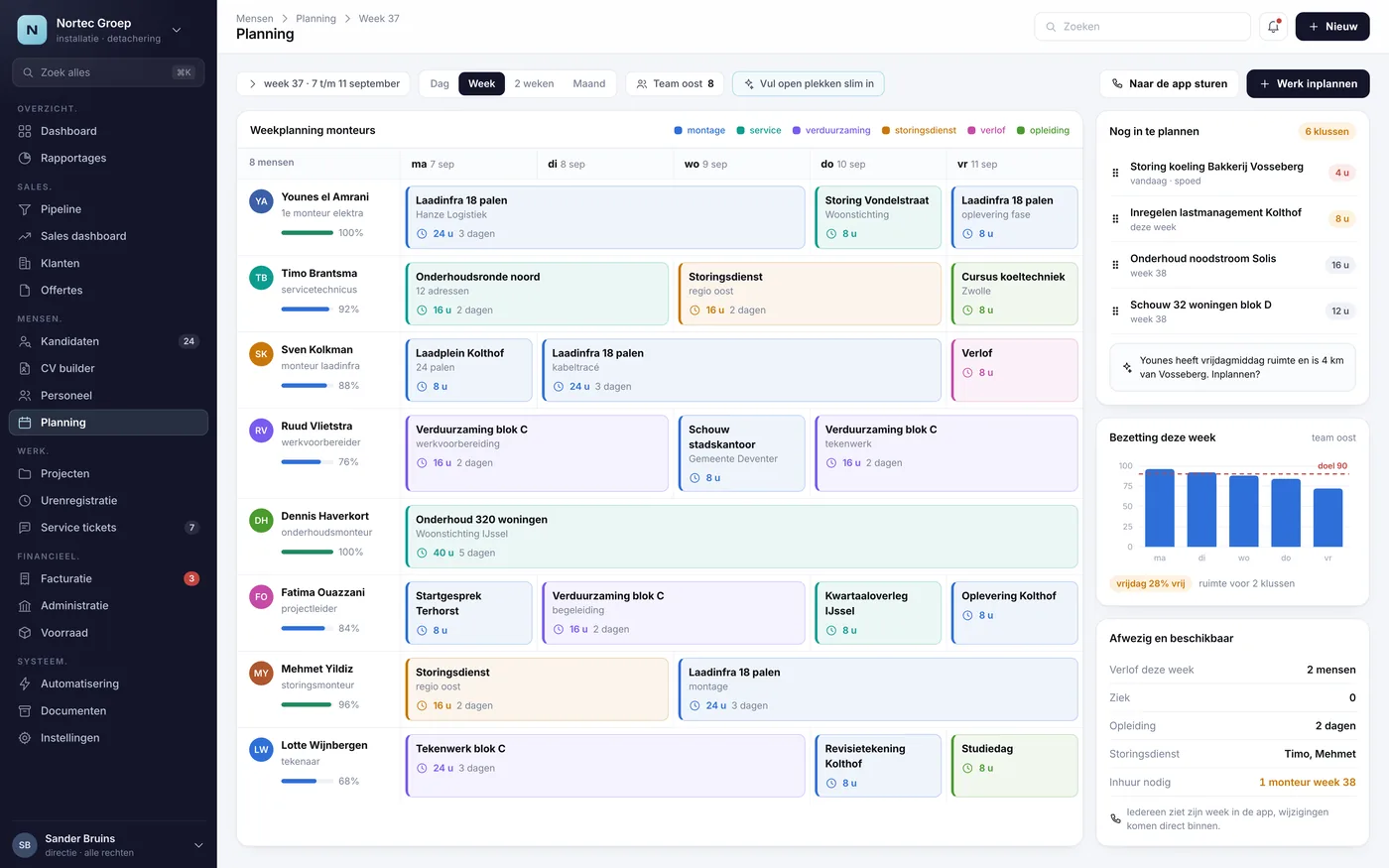Toggle the montage legend filter
The height and width of the screenshot is (868, 1389).
[699, 130]
